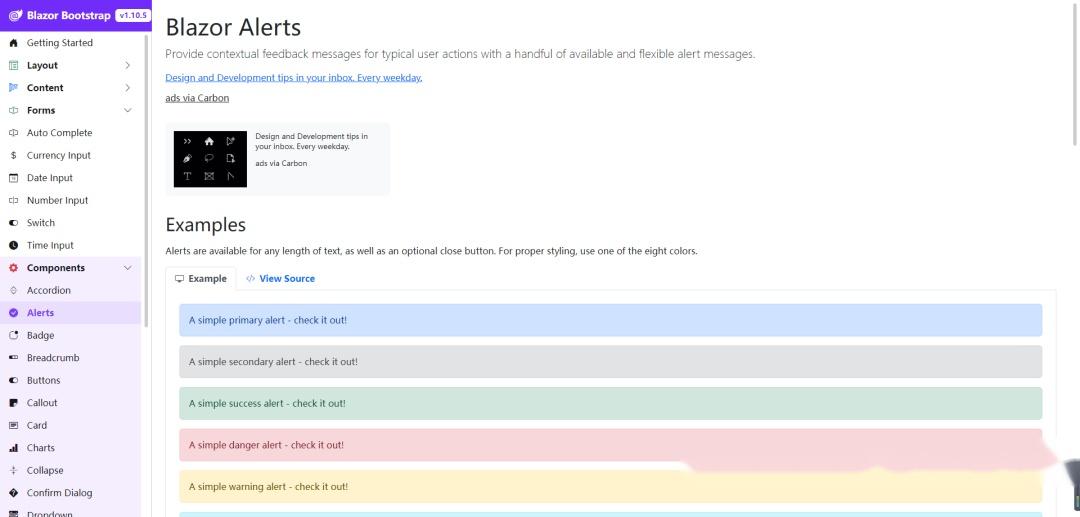Select the Example tab
Image resolution: width=1080 pixels, height=517 pixels.
coord(201,279)
